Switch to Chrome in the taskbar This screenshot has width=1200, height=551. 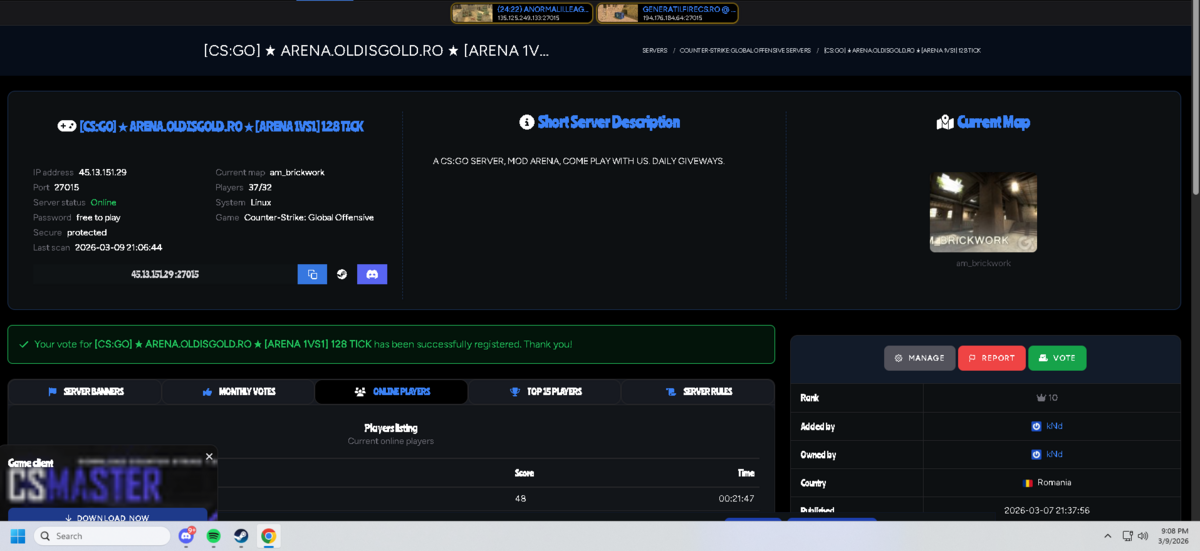click(268, 536)
